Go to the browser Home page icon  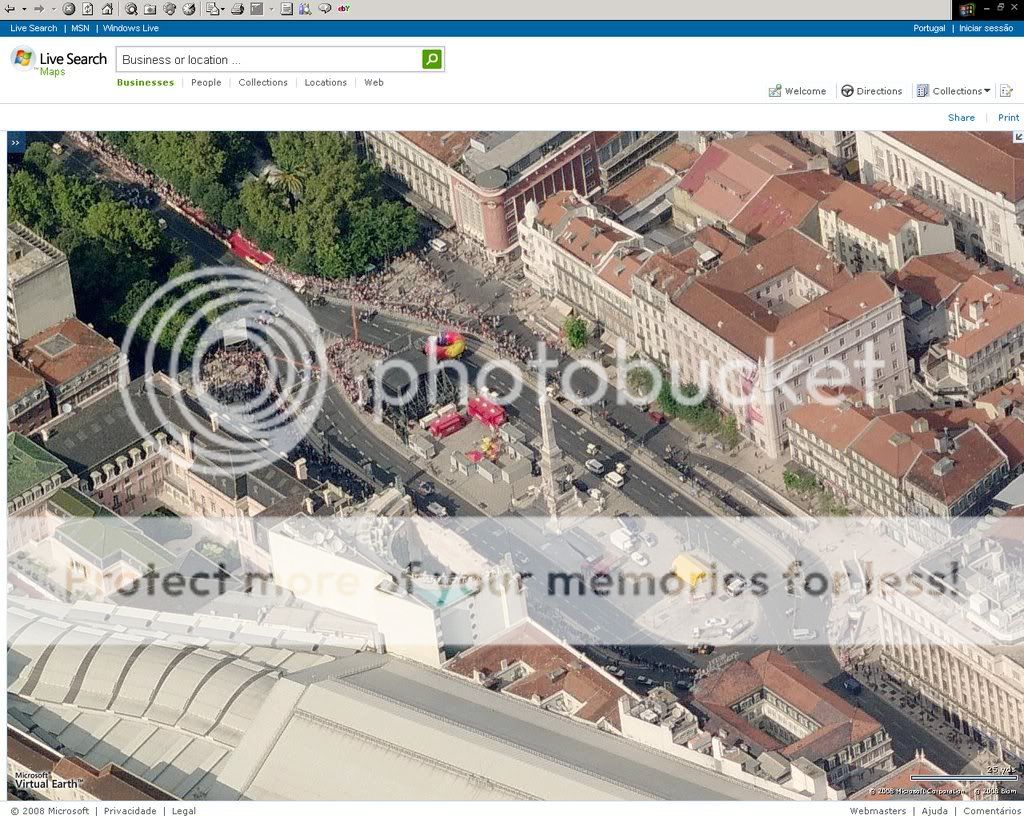pyautogui.click(x=107, y=9)
